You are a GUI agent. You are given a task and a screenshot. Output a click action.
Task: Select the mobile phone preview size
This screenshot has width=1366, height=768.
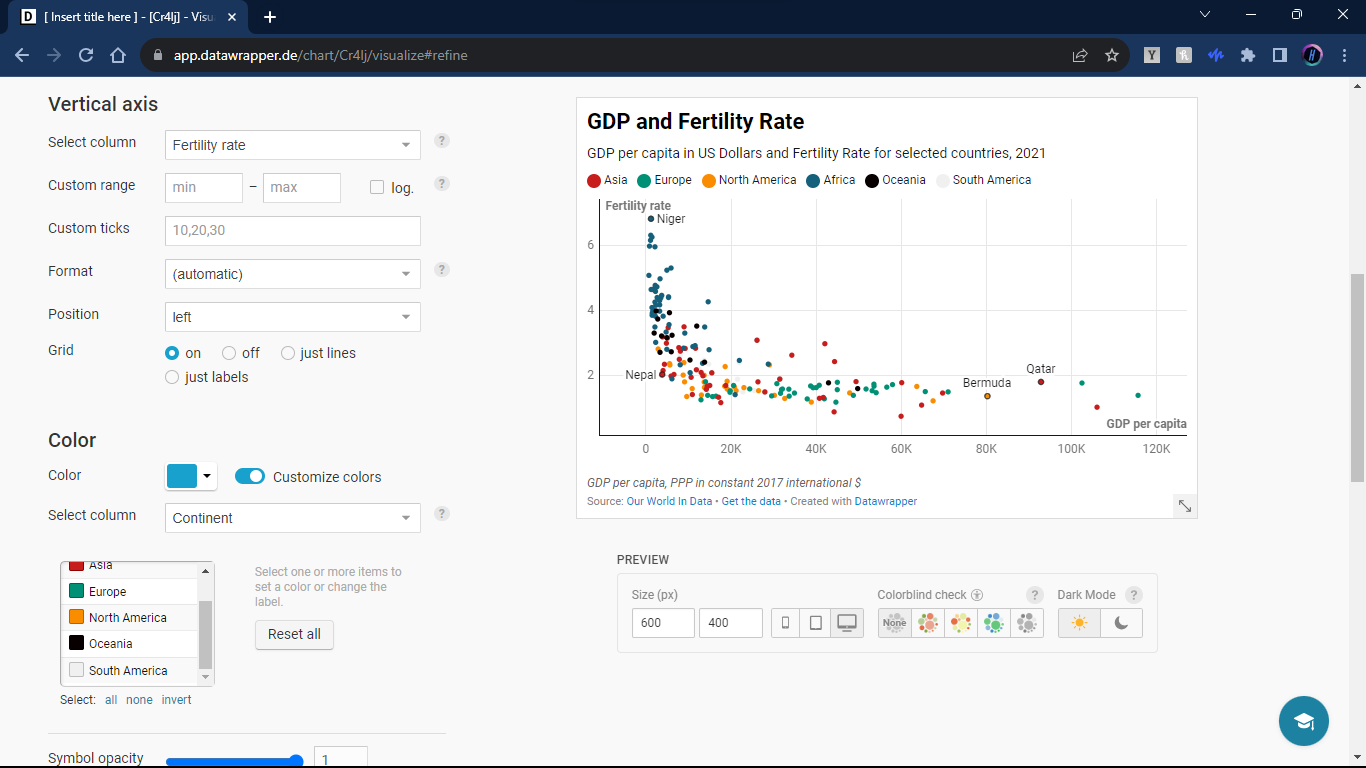tap(786, 623)
